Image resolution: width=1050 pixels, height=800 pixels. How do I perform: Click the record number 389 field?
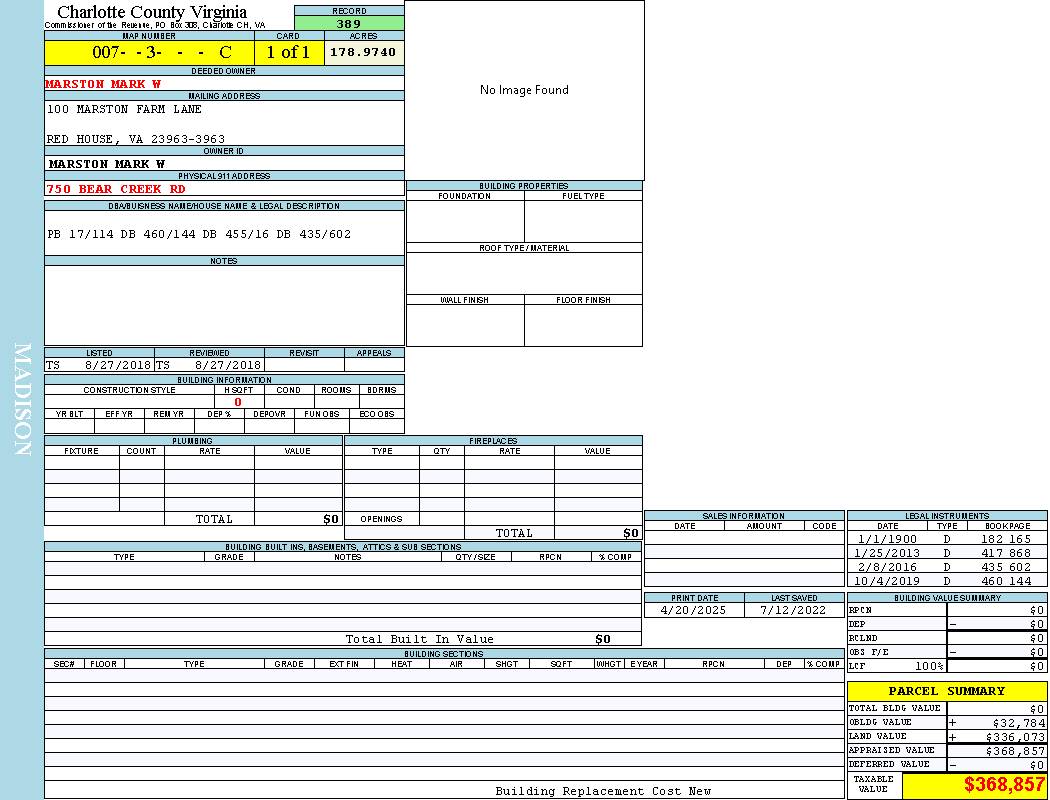pyautogui.click(x=349, y=23)
